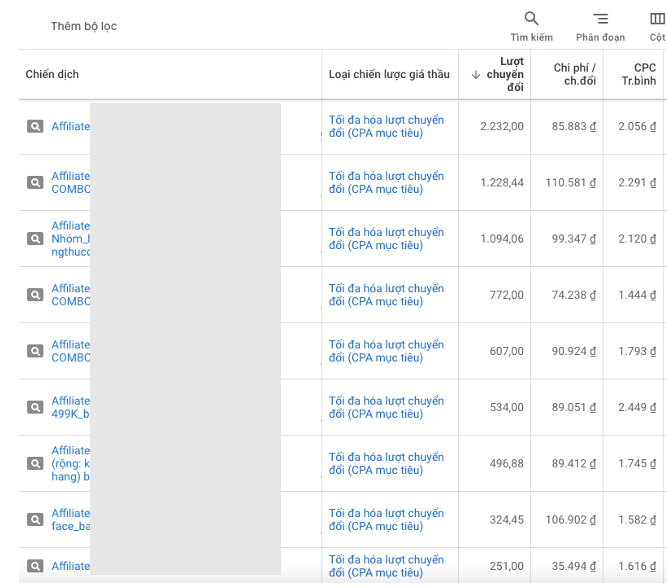The height and width of the screenshot is (588, 667).
Task: Select conversions value 324,45
Action: click(x=507, y=519)
